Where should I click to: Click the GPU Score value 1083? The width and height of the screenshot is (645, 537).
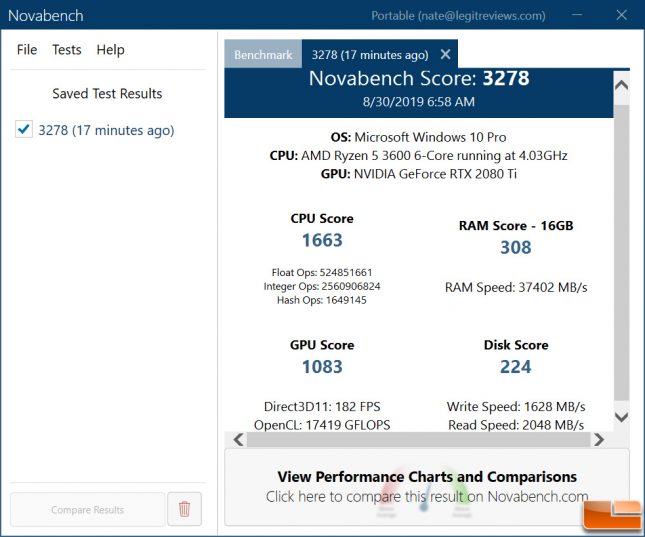pos(322,367)
